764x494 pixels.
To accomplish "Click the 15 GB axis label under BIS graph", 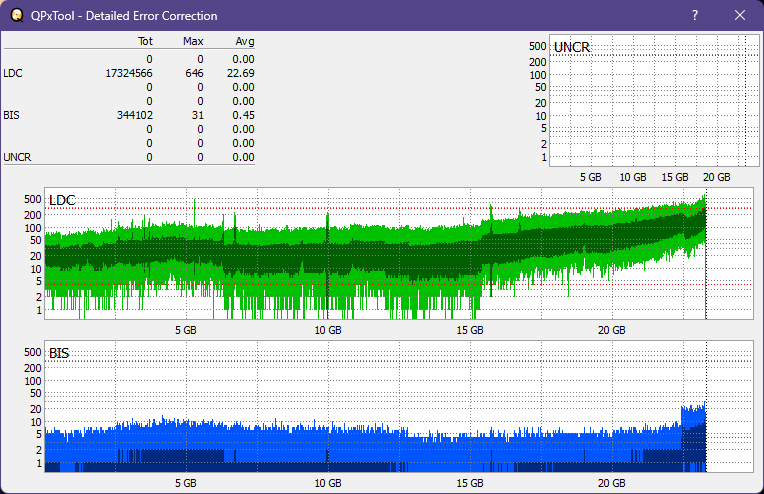I will (470, 483).
